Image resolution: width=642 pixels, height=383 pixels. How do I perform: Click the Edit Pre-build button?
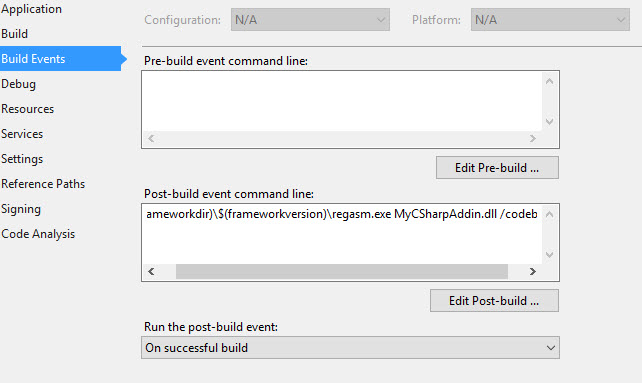(497, 168)
